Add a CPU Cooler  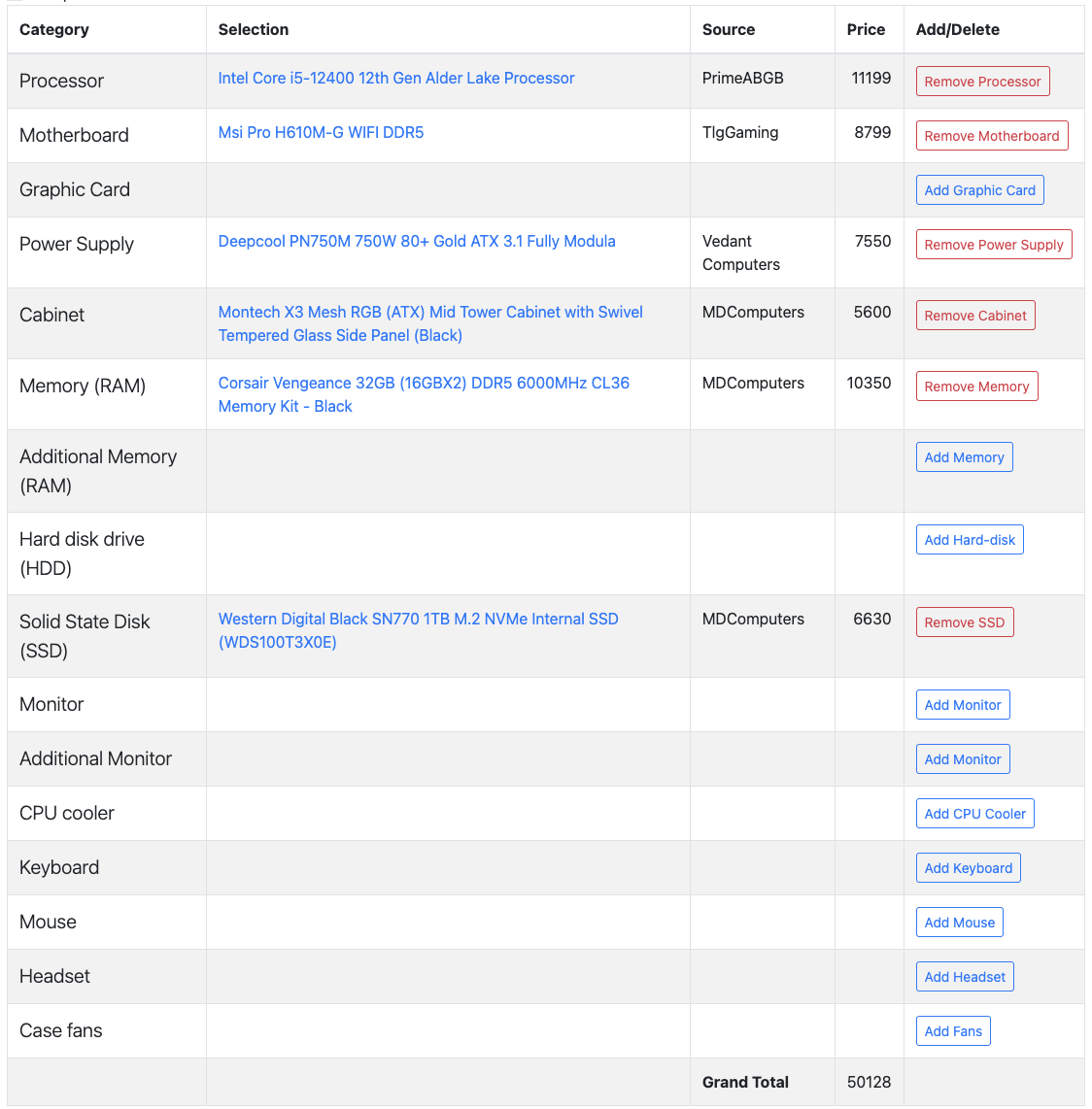tap(975, 814)
